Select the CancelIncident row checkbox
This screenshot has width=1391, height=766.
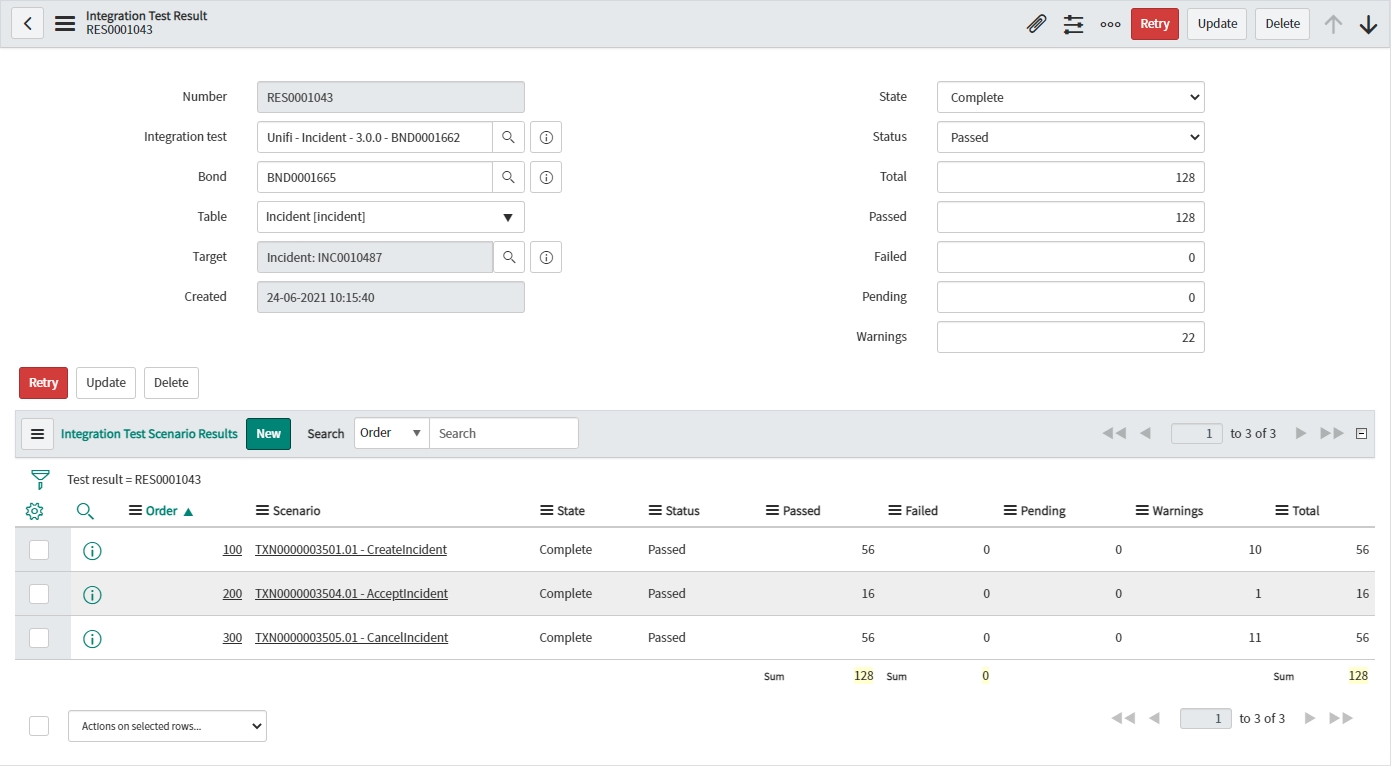(39, 638)
